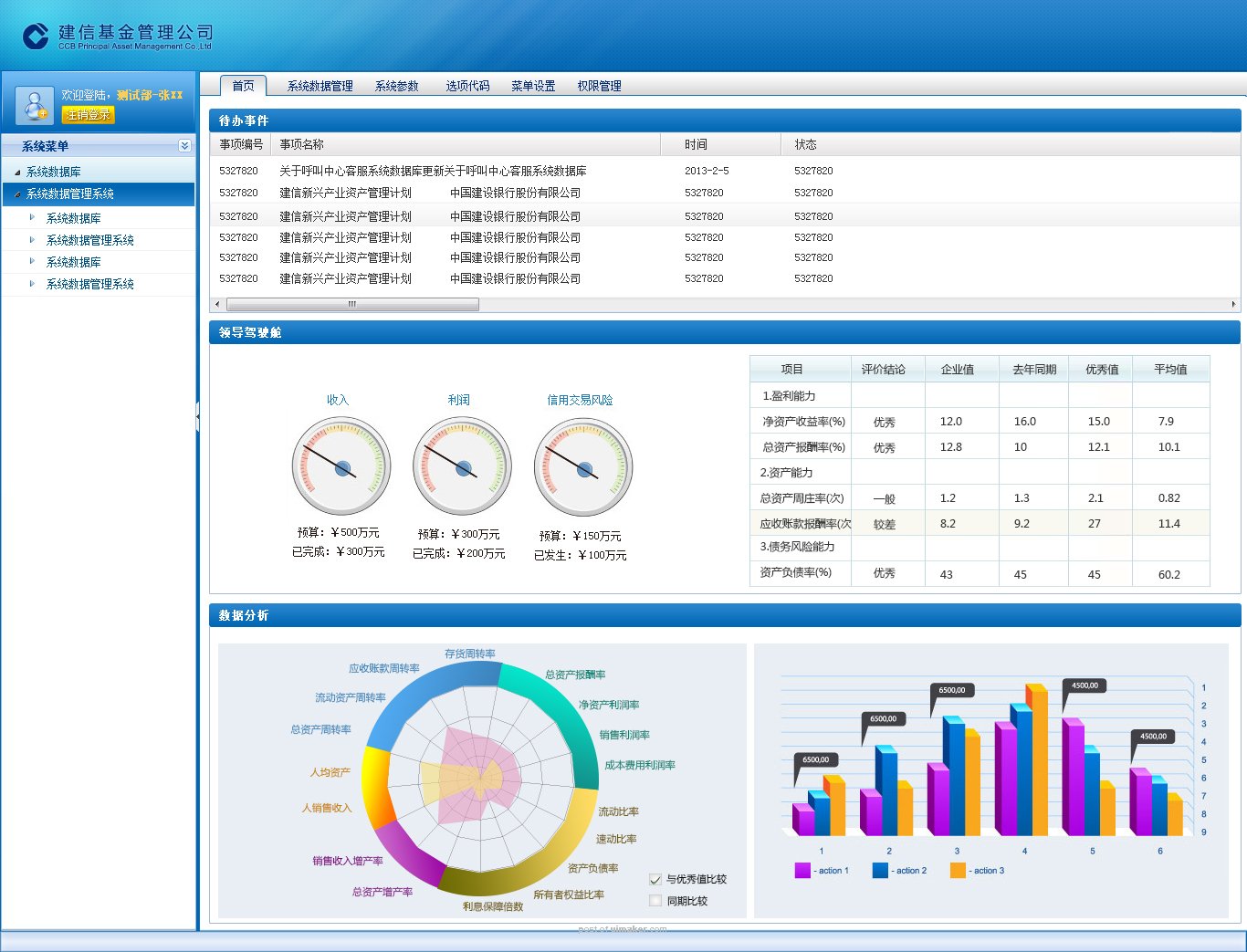Viewport: 1247px width, 952px height.
Task: Collapse the 系统菜单 panel with the chevron icon
Action: tap(184, 146)
